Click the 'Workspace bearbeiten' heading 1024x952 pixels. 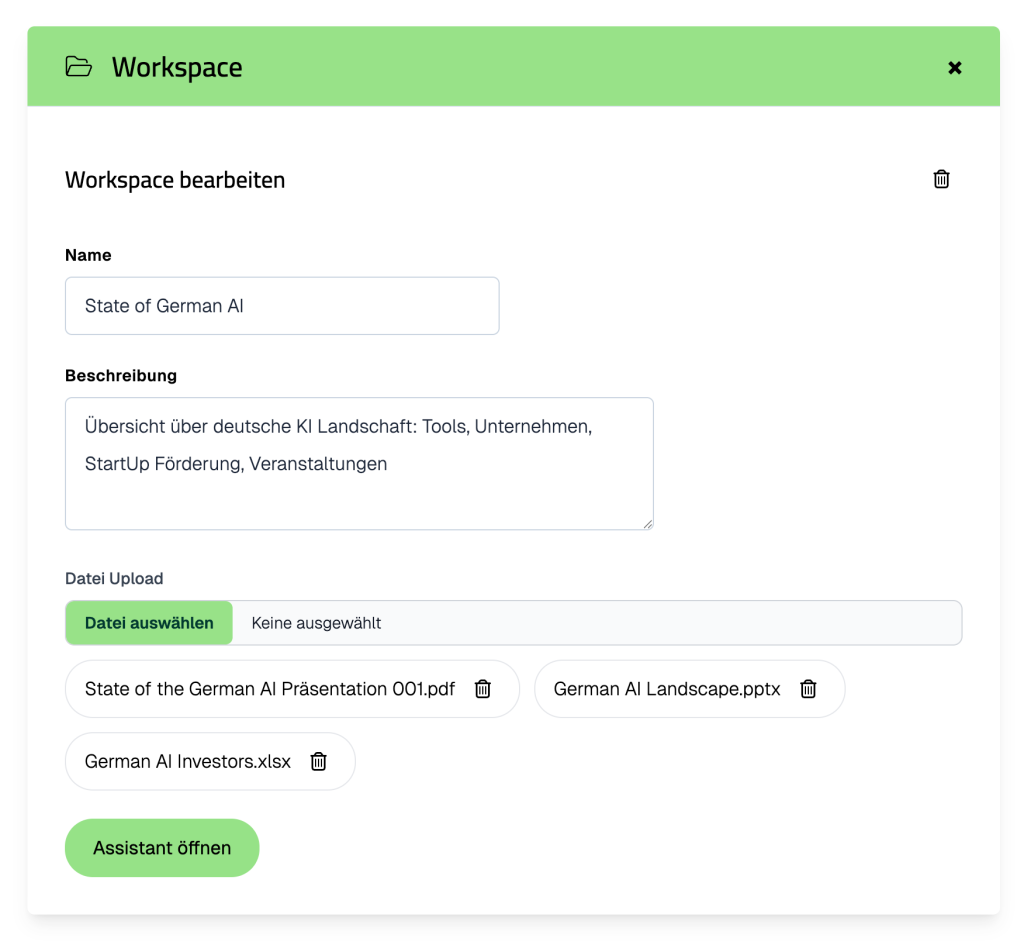click(174, 180)
